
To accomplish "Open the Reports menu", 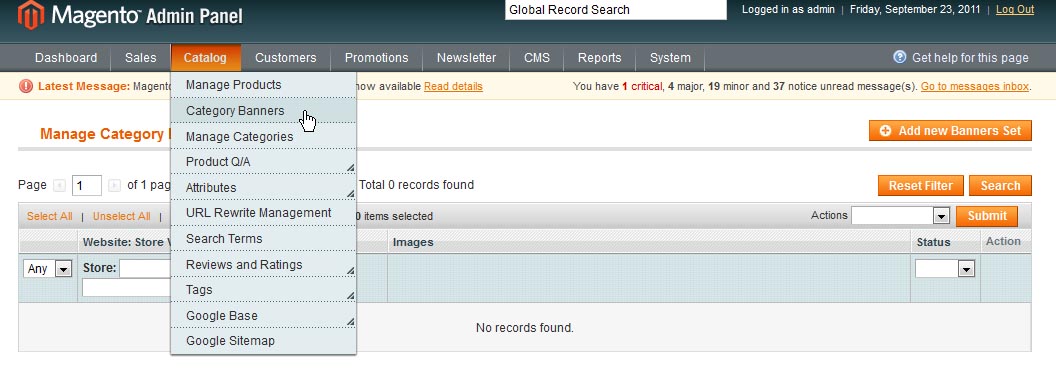I will pos(599,58).
